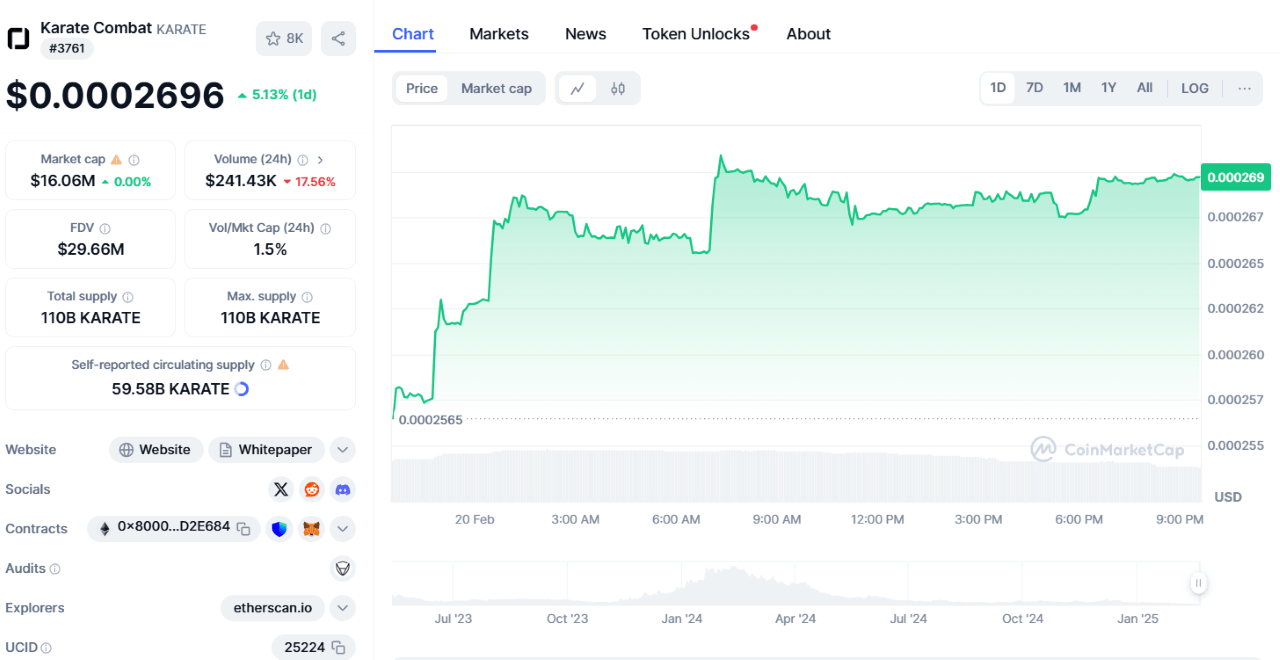The height and width of the screenshot is (660, 1280).
Task: Click the circulating supply warning triangle
Action: pyautogui.click(x=283, y=365)
